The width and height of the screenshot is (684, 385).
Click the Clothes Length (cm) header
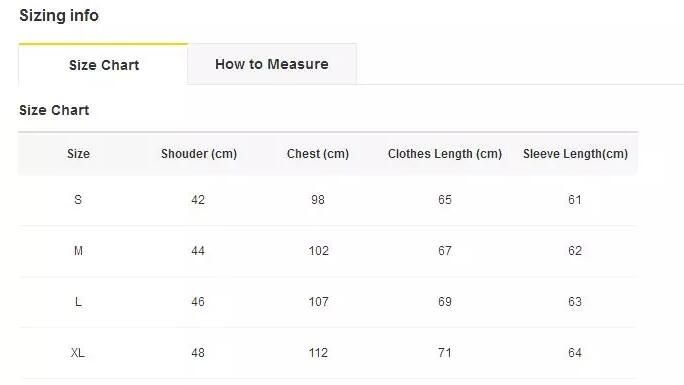(x=445, y=154)
